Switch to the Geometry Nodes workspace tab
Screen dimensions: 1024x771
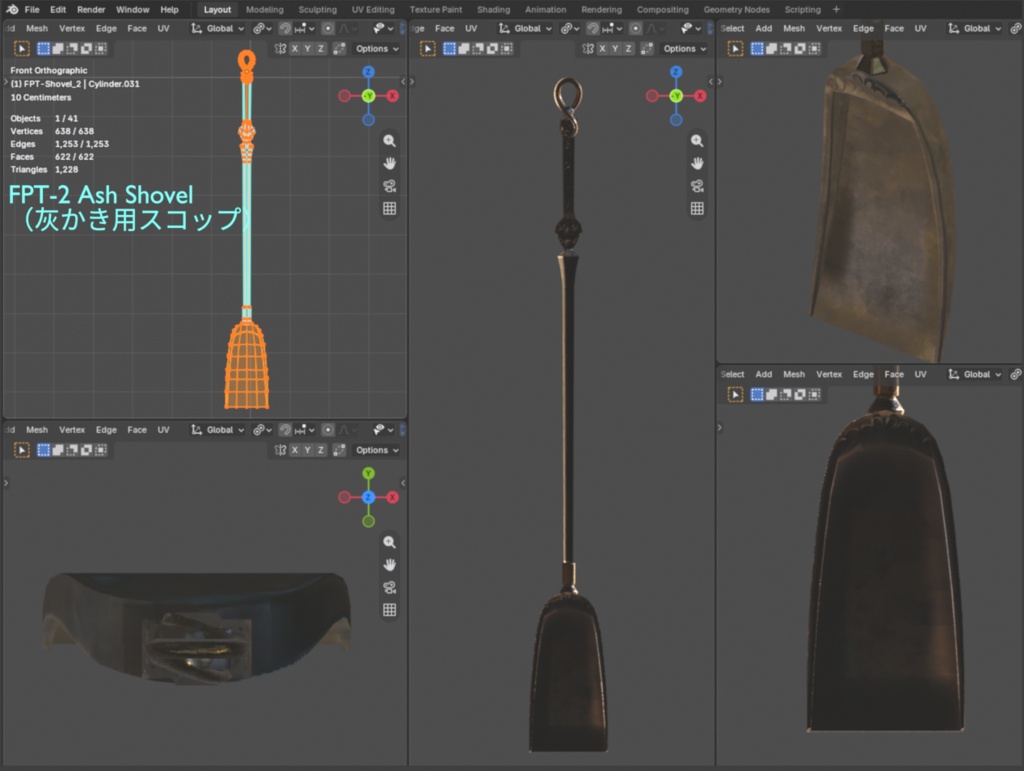pos(736,10)
